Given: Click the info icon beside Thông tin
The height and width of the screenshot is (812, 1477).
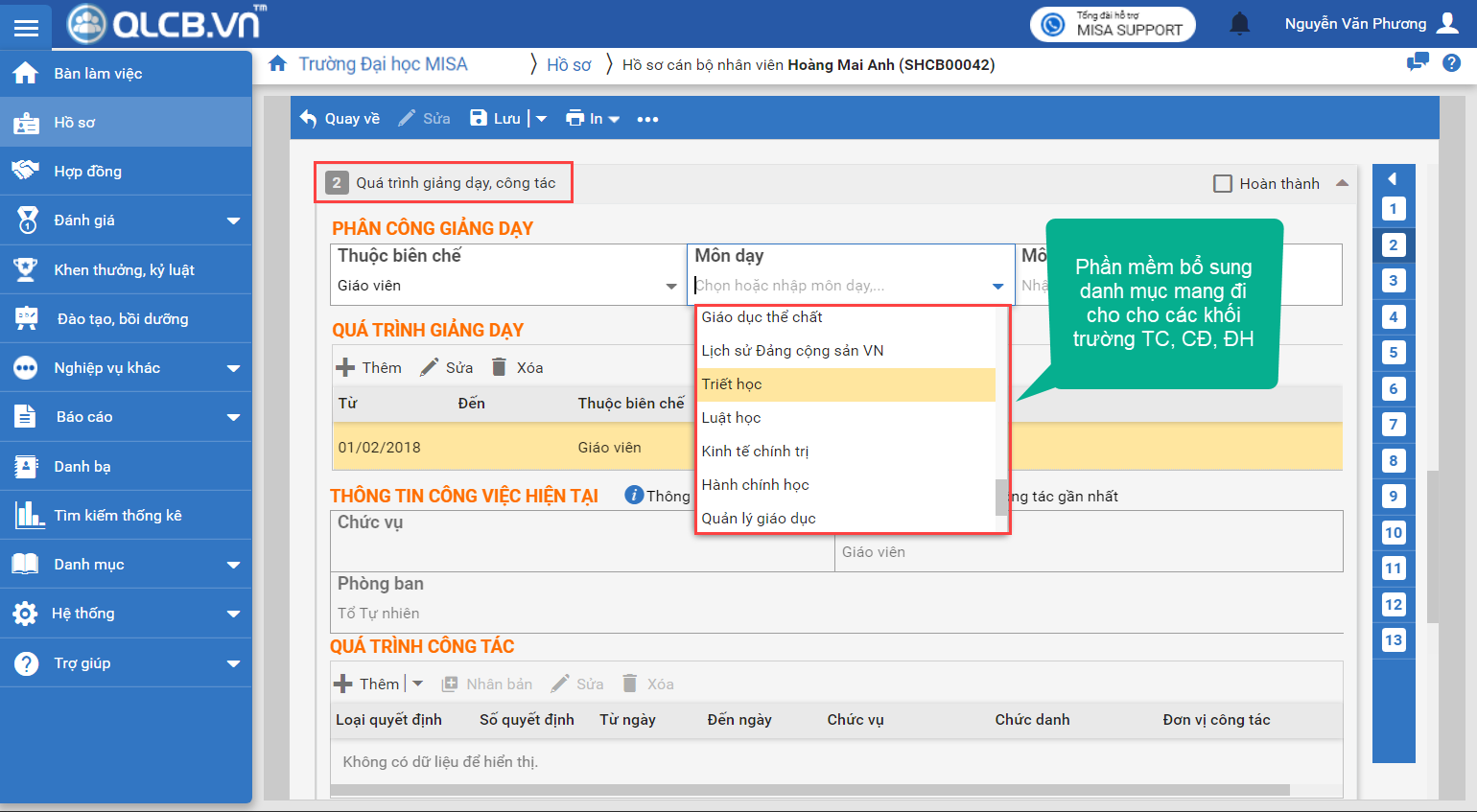Looking at the screenshot, I should pyautogui.click(x=633, y=496).
